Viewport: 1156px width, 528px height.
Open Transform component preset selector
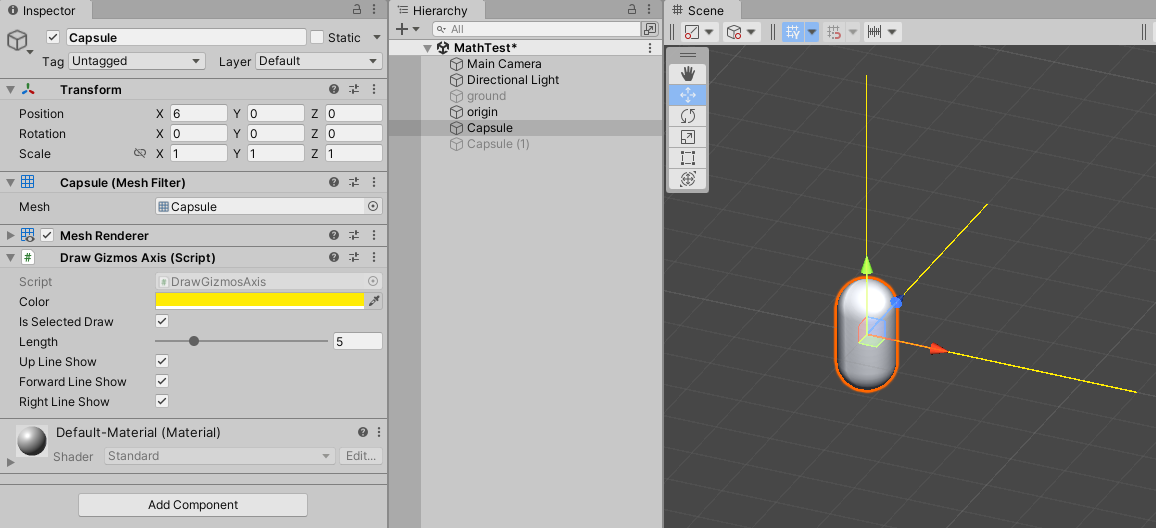coord(354,89)
